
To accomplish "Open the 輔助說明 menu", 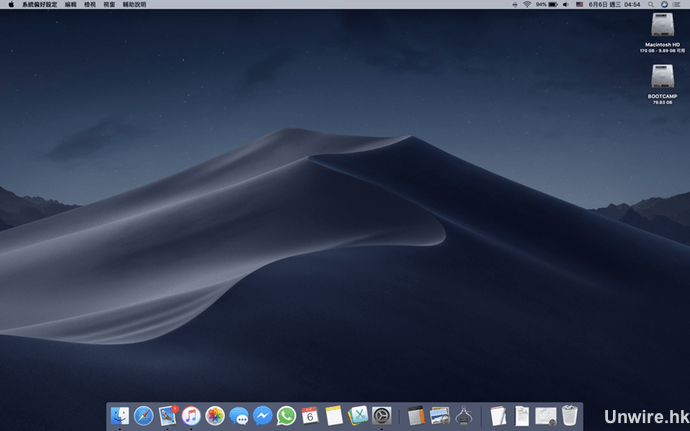I will 134,4.
